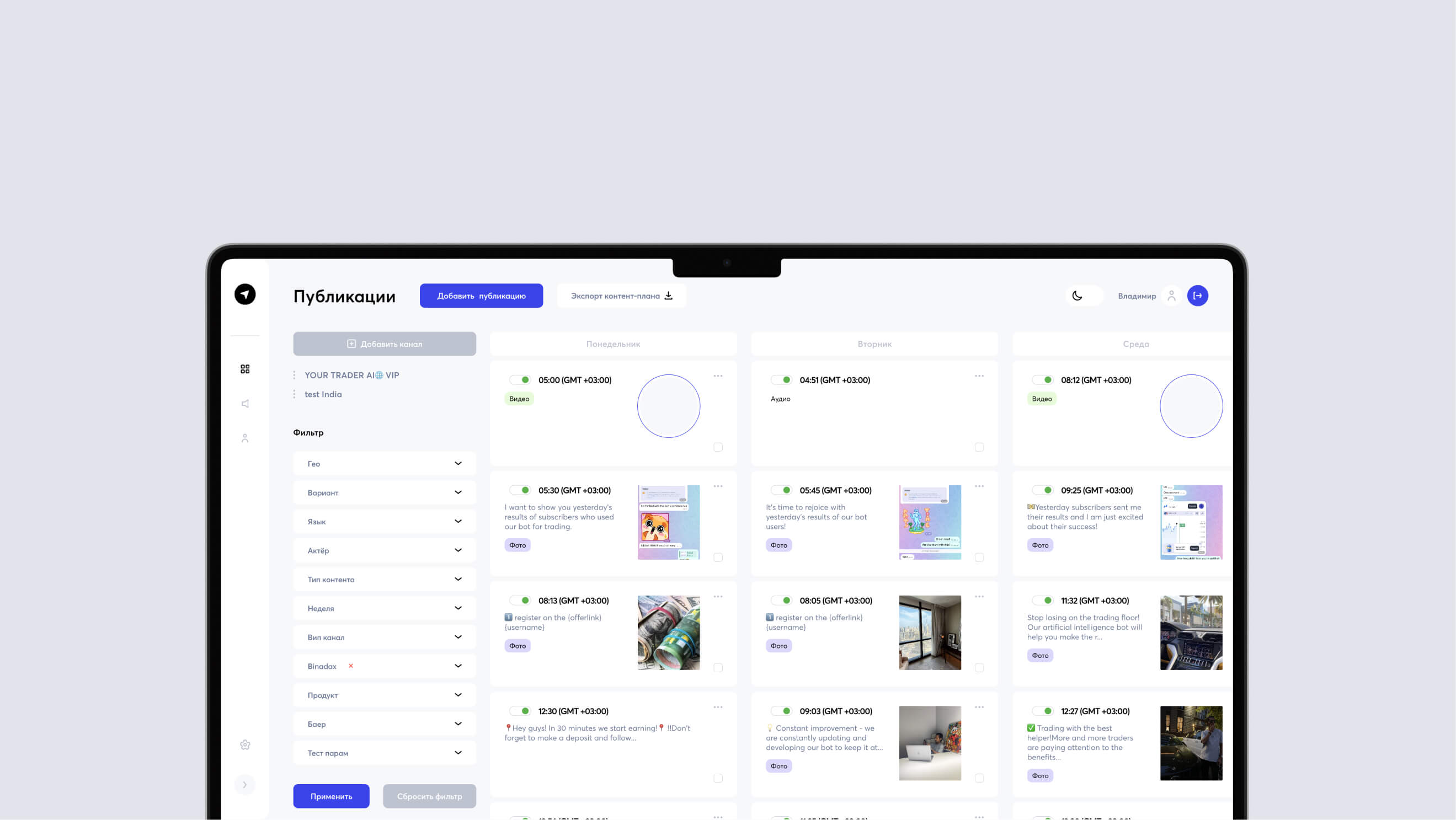This screenshot has height=820, width=1456.
Task: Open the rolled money photo thumbnail
Action: 668,633
